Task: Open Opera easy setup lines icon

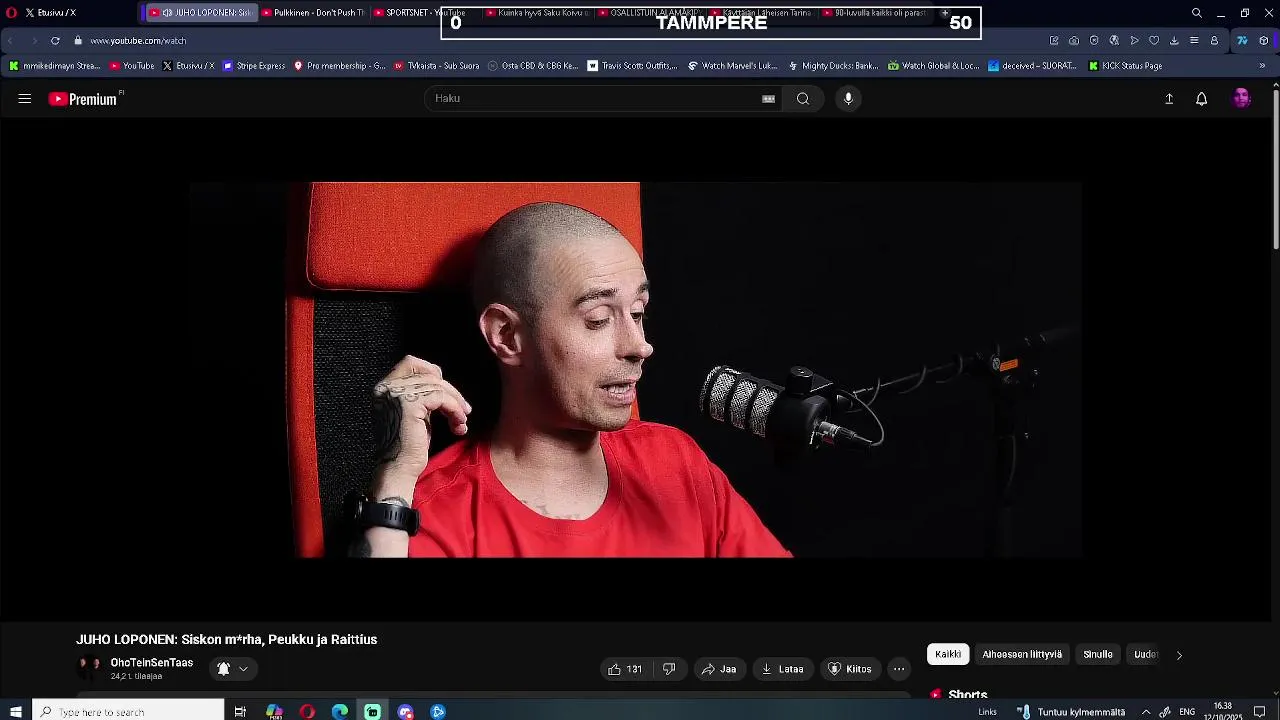Action: click(1194, 41)
